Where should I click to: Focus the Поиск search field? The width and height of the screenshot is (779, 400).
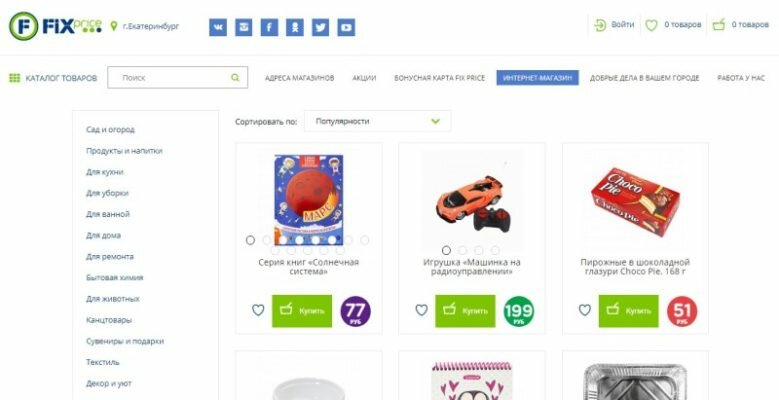pos(177,78)
